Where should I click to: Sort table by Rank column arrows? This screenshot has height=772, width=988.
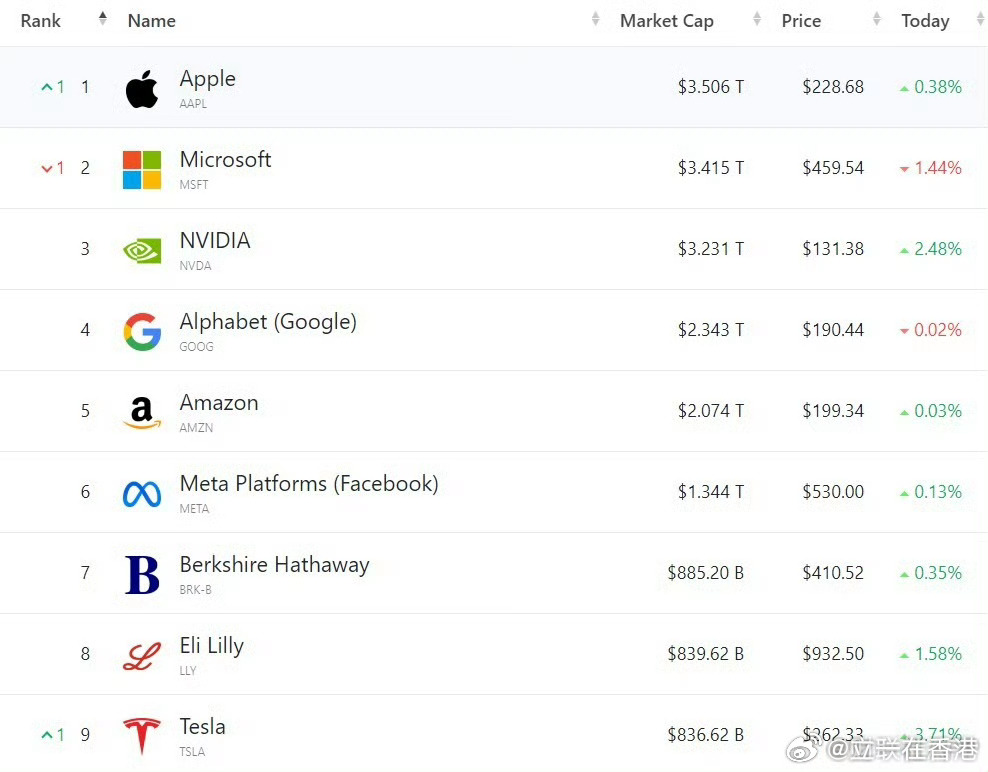pos(102,19)
